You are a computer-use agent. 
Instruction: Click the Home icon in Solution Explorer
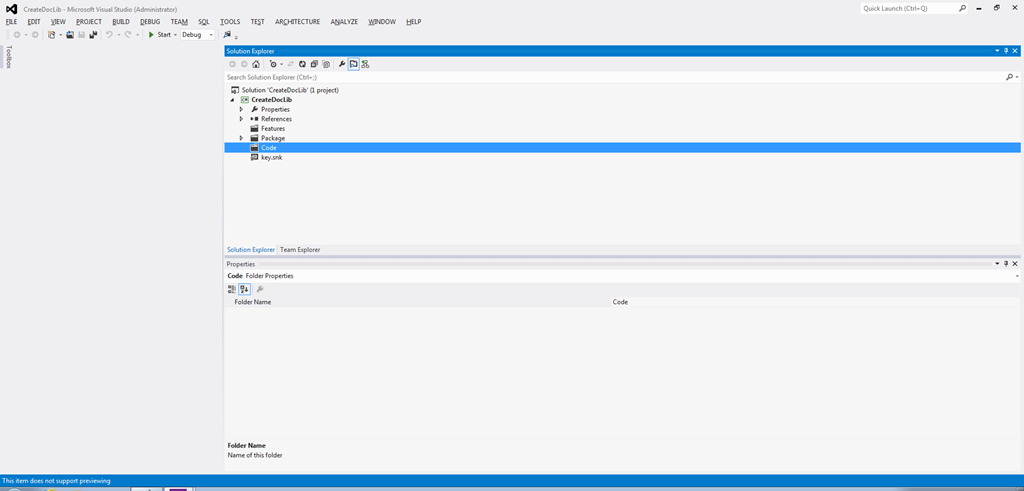[x=256, y=64]
